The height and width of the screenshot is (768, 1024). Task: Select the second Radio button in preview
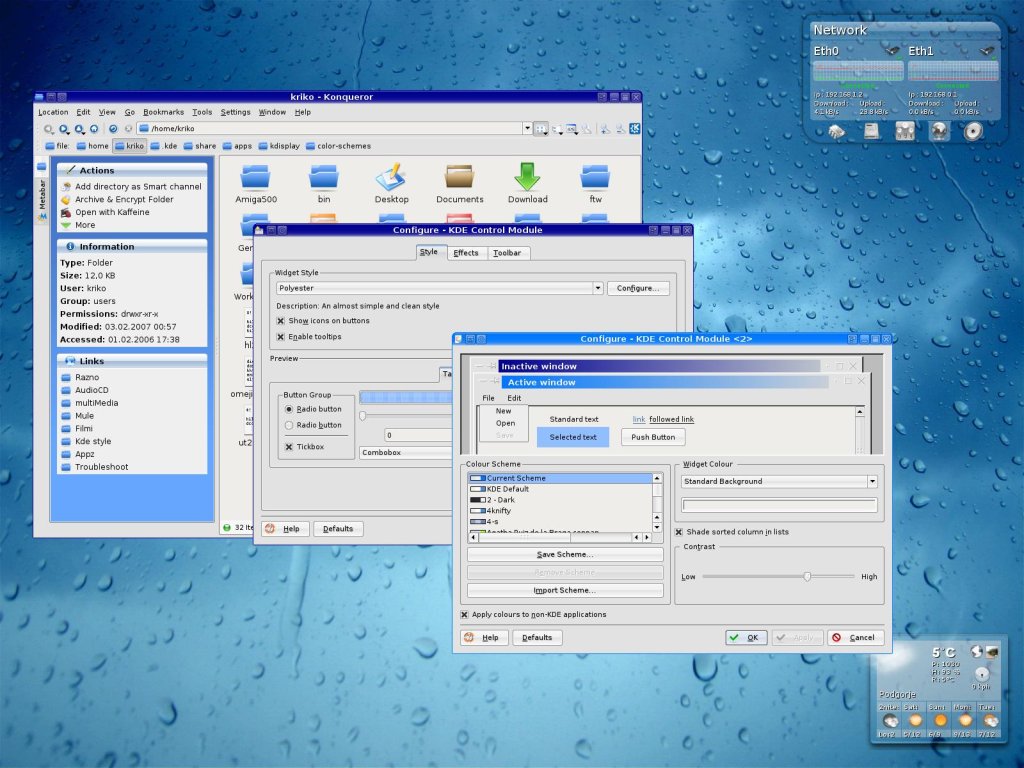pyautogui.click(x=289, y=425)
